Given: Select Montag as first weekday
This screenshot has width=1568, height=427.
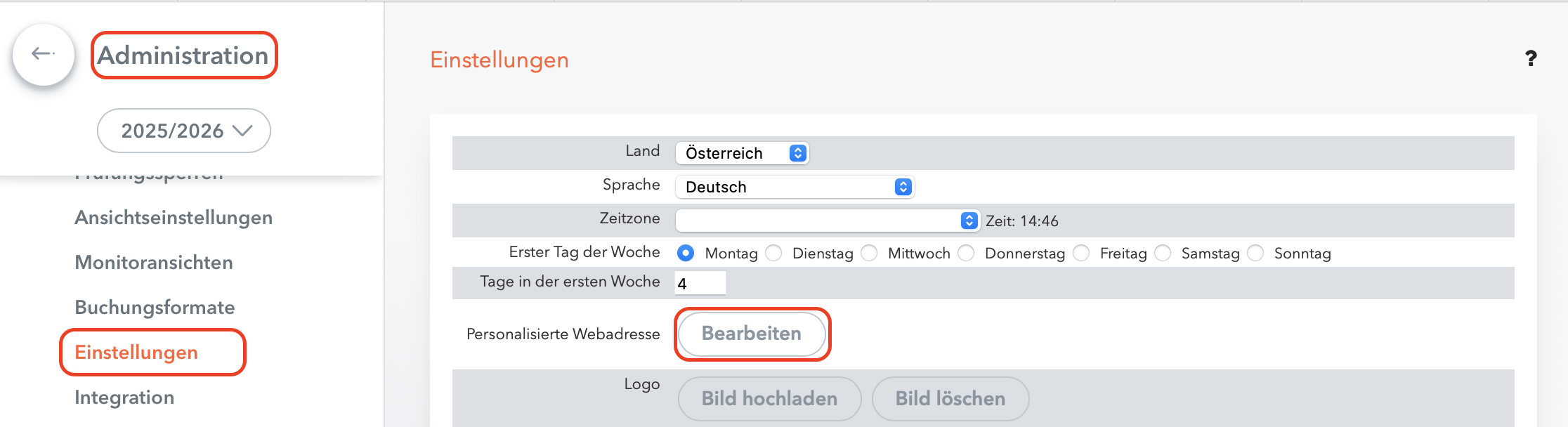Looking at the screenshot, I should pyautogui.click(x=686, y=253).
